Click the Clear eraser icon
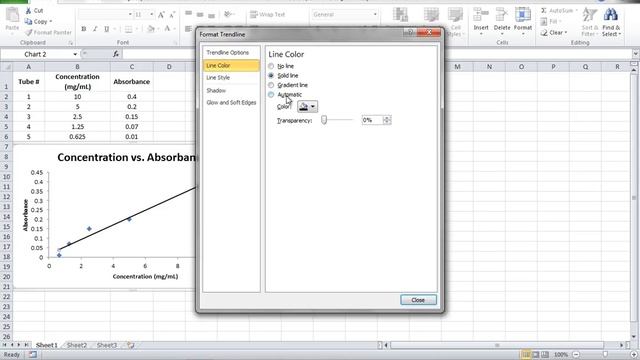The height and width of the screenshot is (360, 640). (x=544, y=33)
